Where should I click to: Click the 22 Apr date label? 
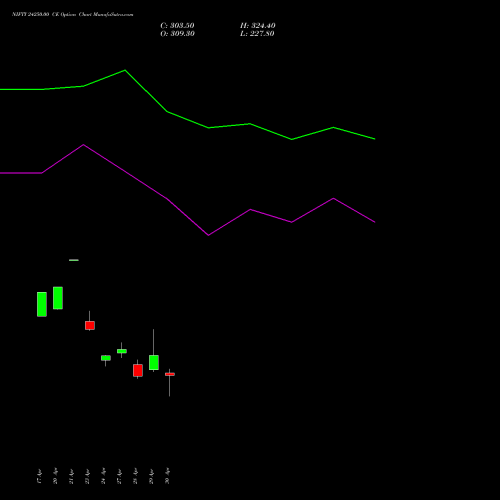click(x=87, y=476)
